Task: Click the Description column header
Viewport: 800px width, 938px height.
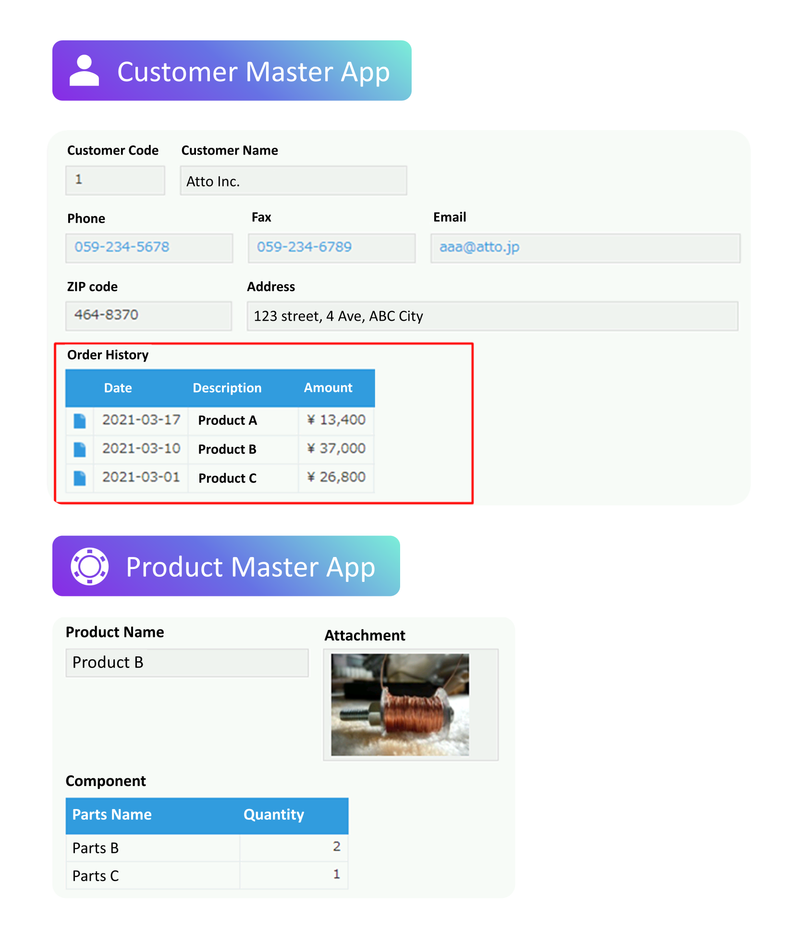Action: (x=227, y=388)
